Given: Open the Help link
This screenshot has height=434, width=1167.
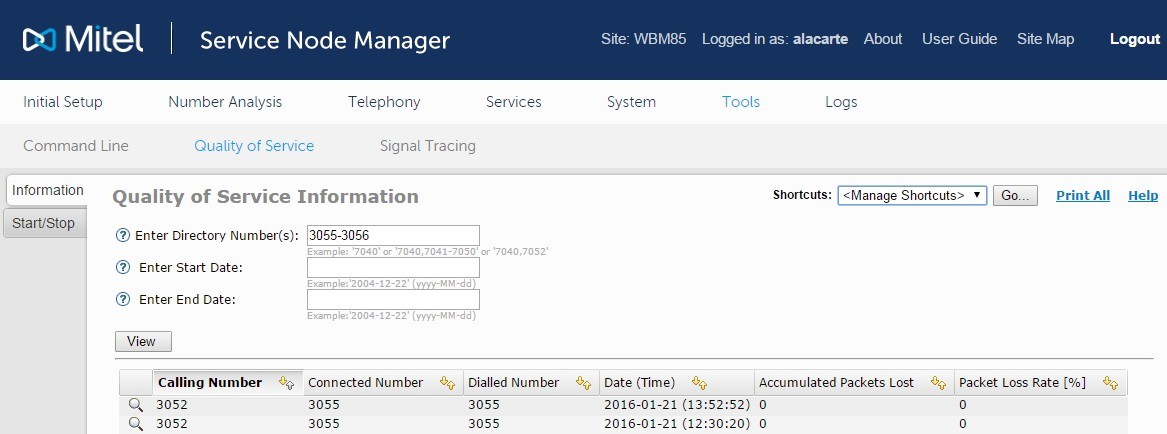Looking at the screenshot, I should [x=1143, y=196].
